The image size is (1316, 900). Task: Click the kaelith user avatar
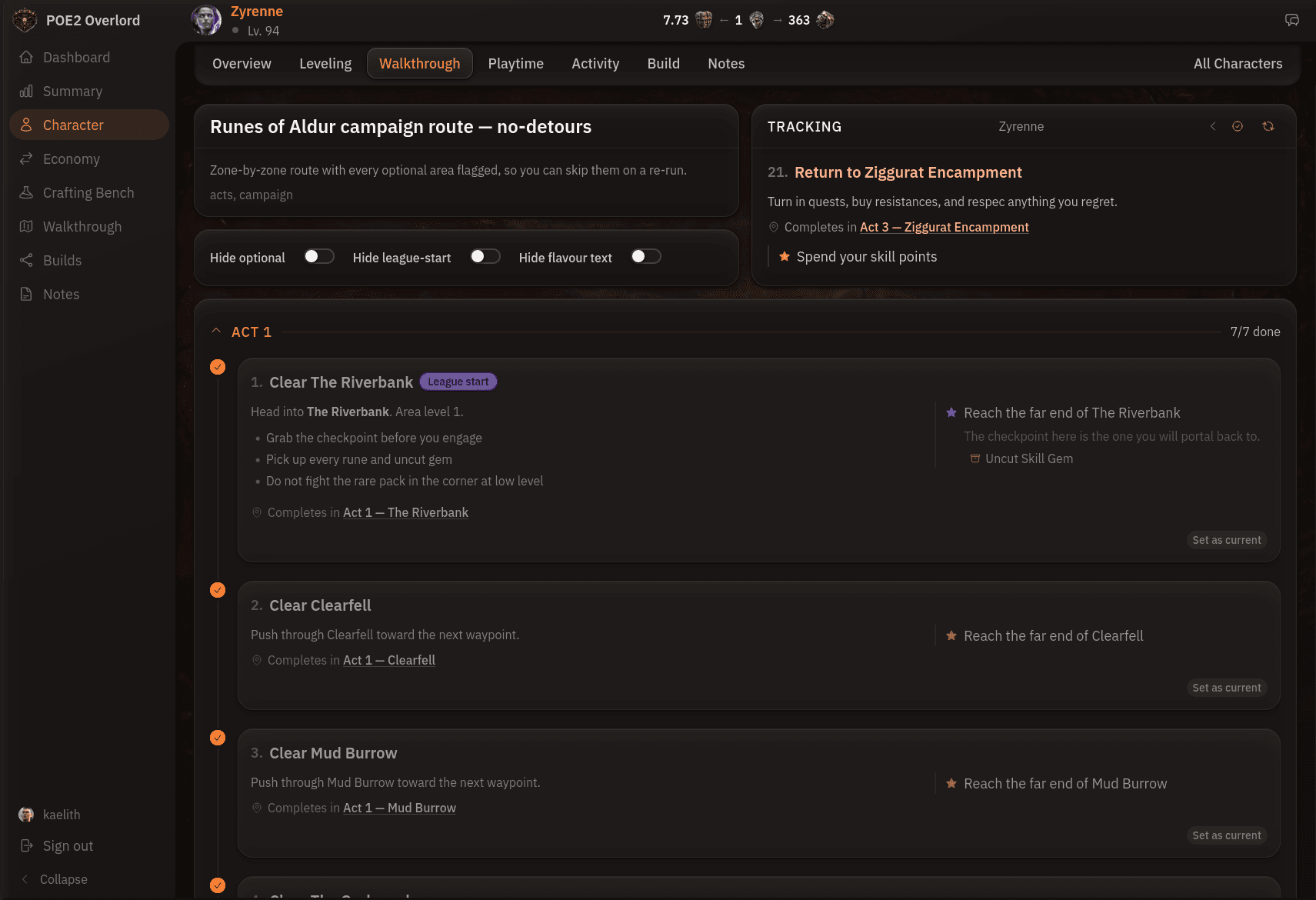click(x=26, y=815)
